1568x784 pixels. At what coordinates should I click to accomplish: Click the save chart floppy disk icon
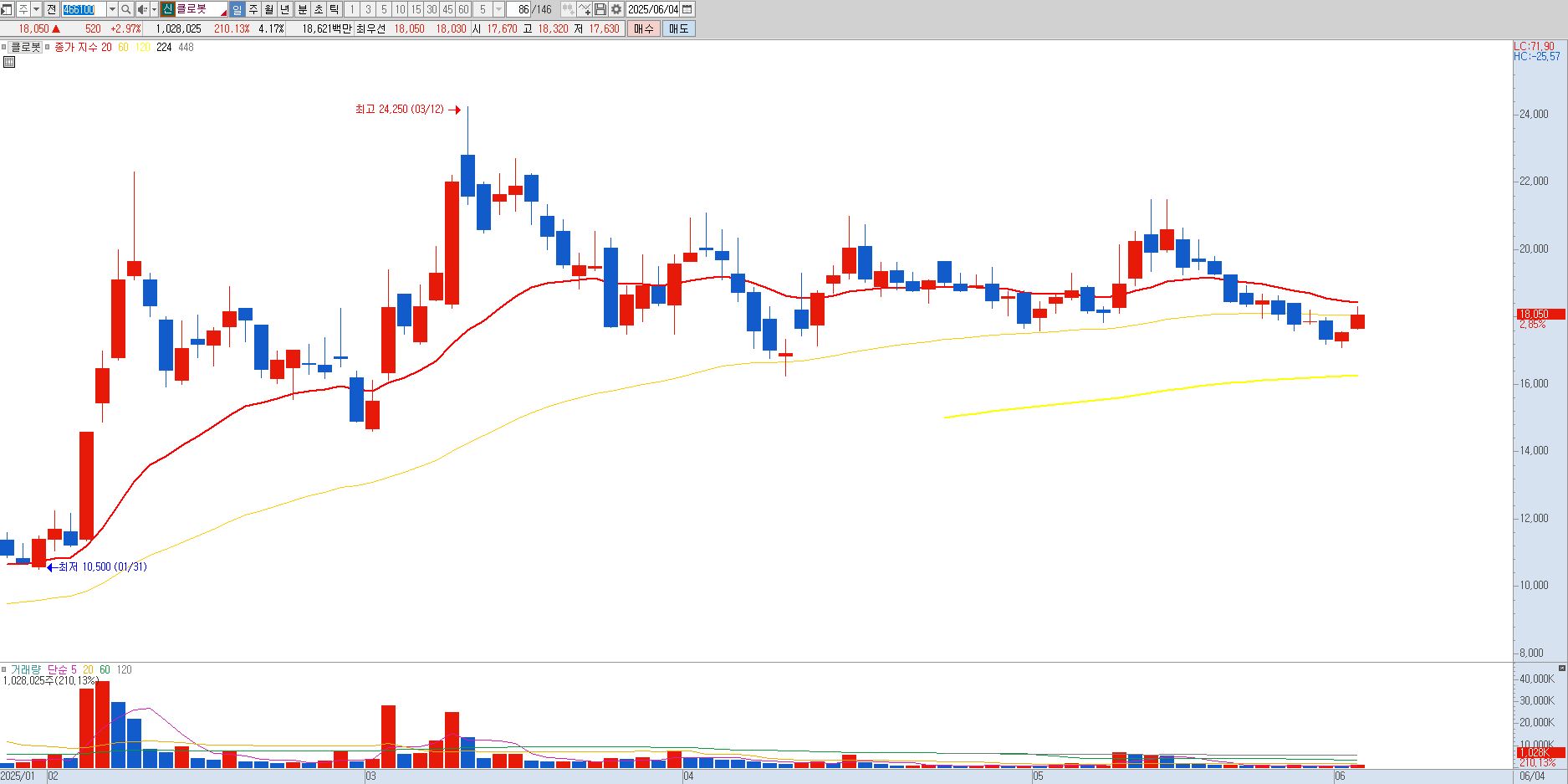pos(600,9)
